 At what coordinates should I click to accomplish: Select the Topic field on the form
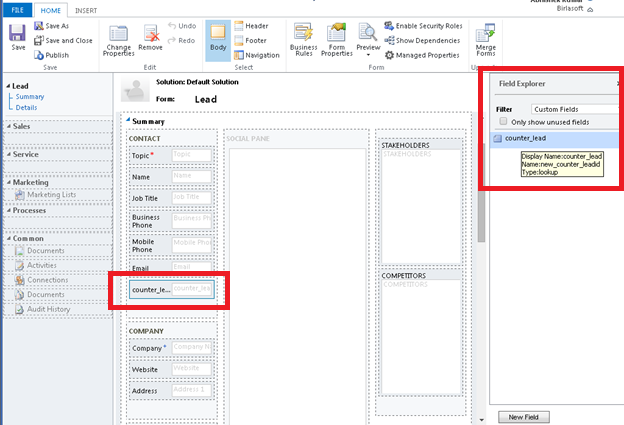point(172,155)
